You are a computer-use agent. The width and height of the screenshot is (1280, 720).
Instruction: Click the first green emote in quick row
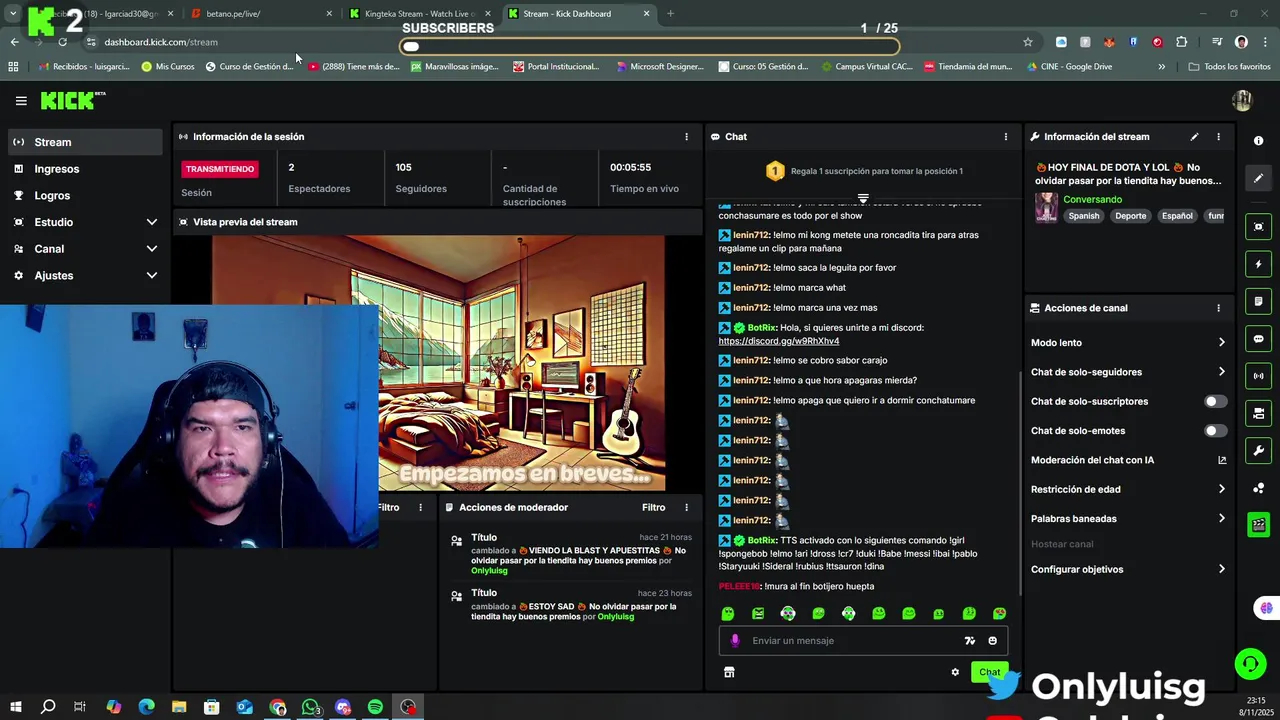pyautogui.click(x=728, y=614)
